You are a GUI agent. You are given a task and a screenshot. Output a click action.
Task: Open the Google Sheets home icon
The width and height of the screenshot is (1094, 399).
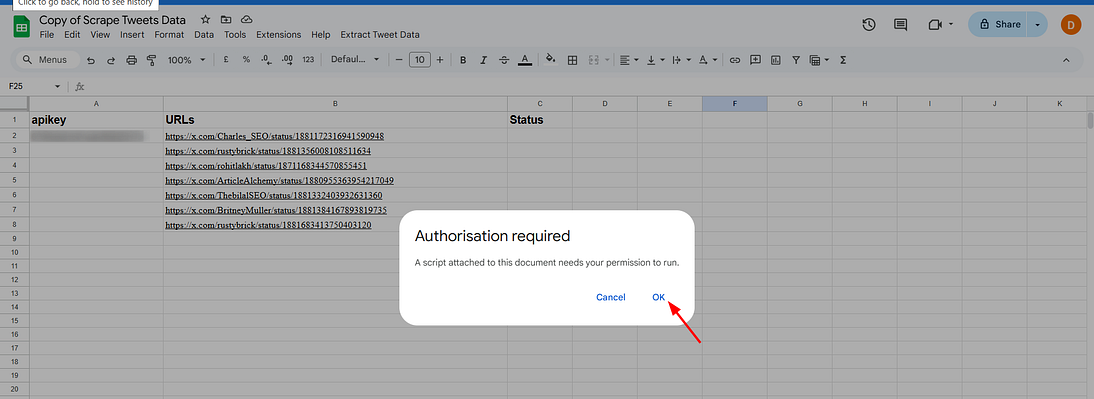[x=22, y=28]
